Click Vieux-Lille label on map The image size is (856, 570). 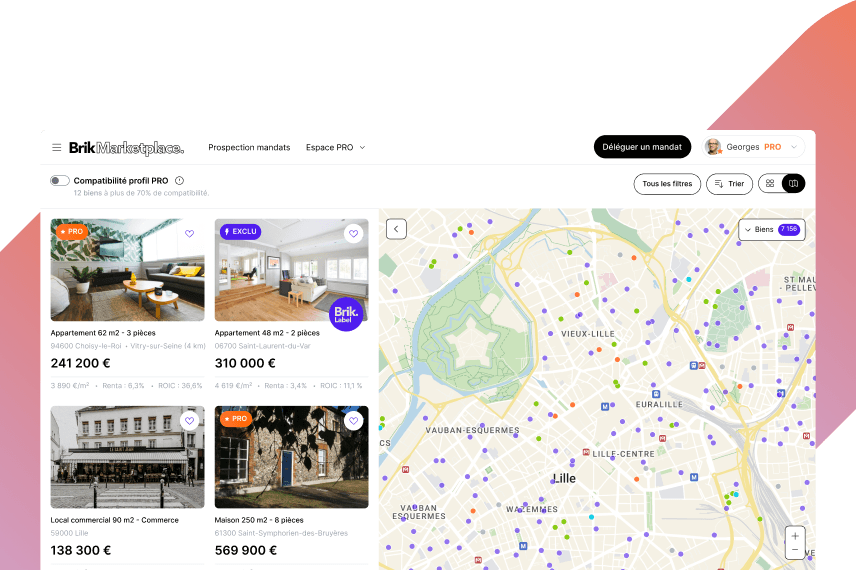[x=588, y=334]
